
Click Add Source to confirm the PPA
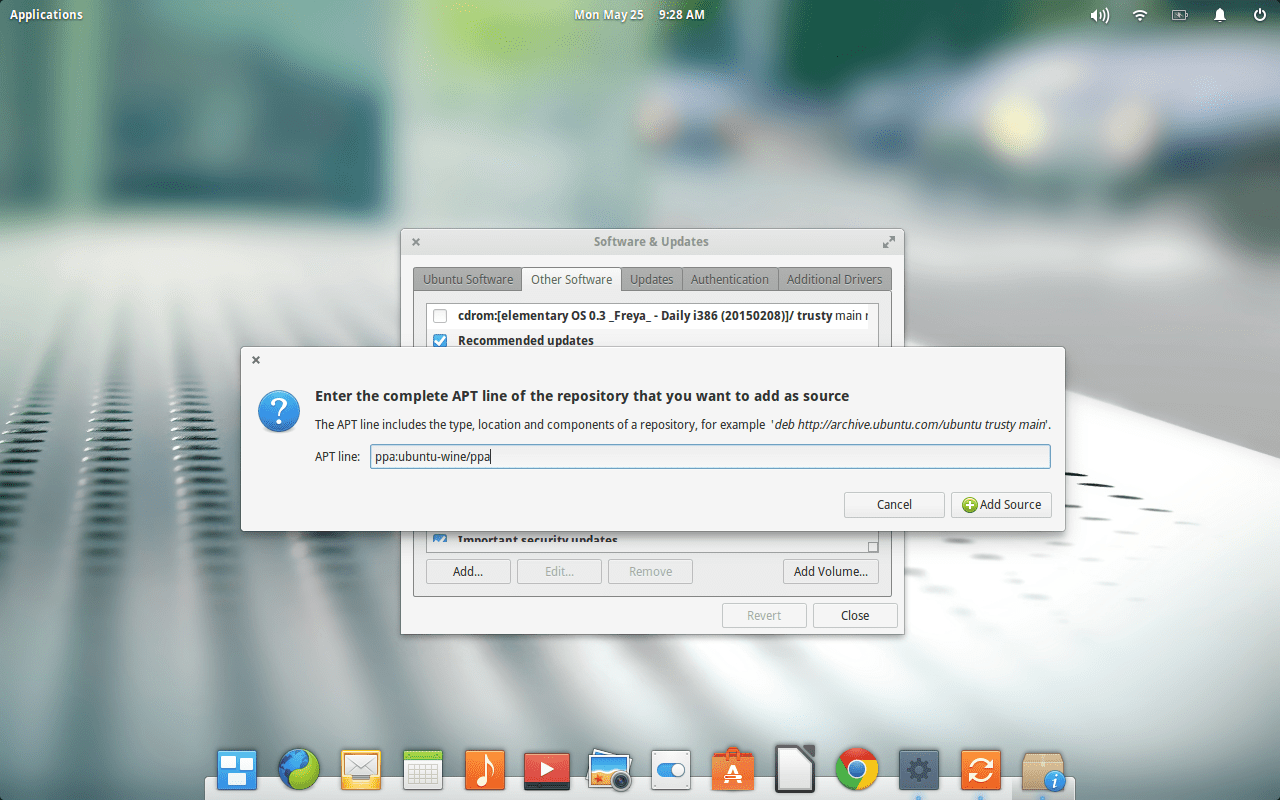coord(1001,504)
